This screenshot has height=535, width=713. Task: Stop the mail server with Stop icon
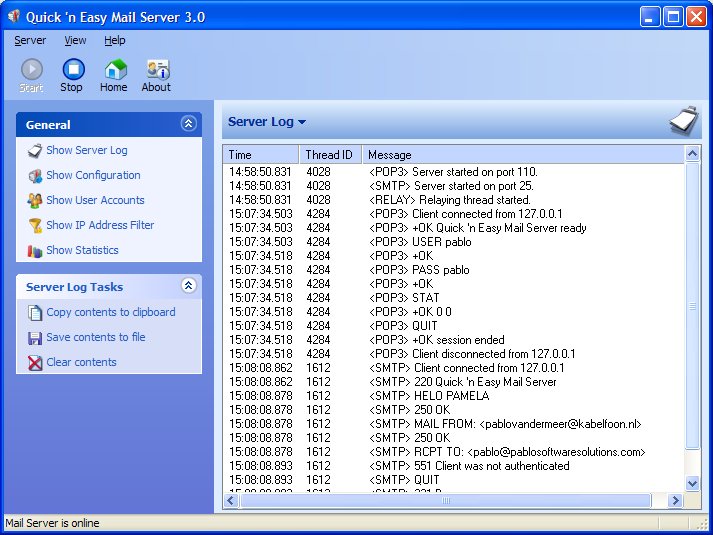(x=73, y=70)
